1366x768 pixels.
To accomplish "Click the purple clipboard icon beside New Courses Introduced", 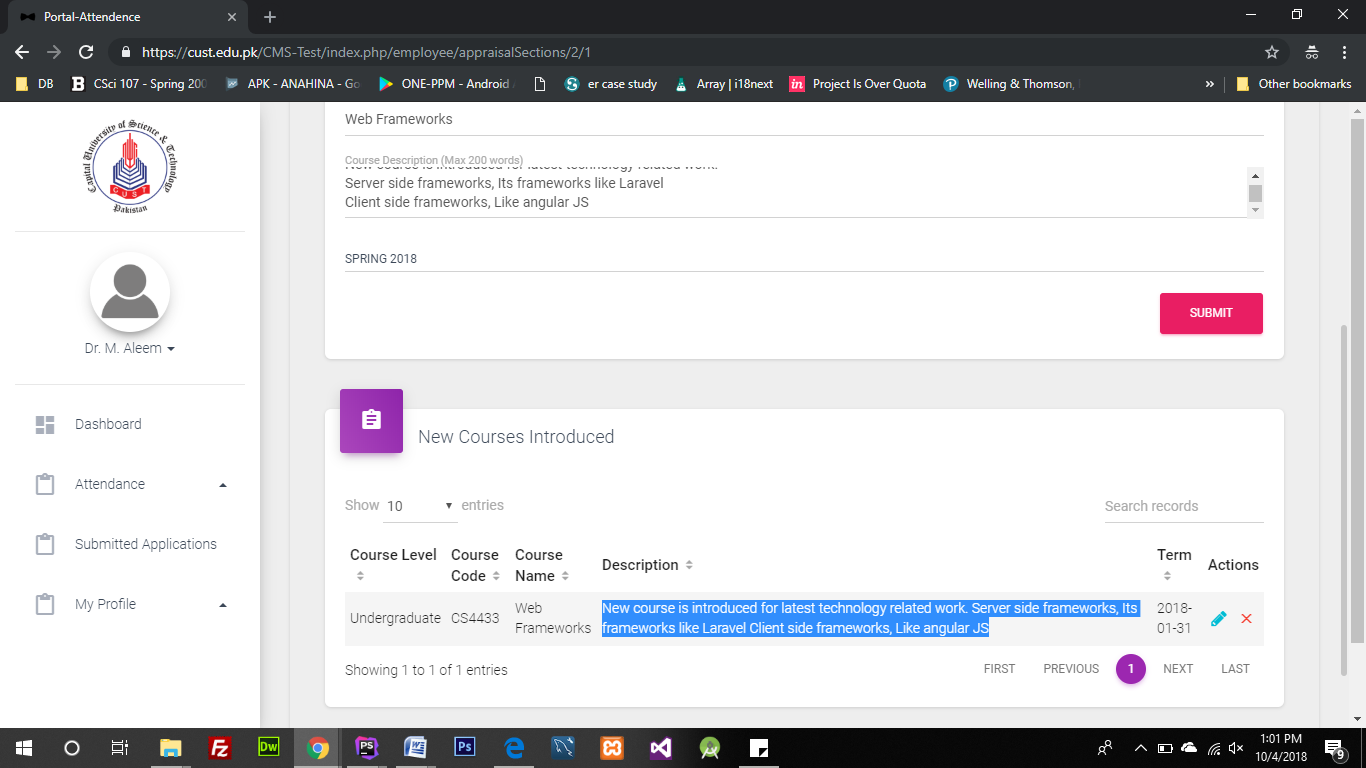I will [371, 420].
